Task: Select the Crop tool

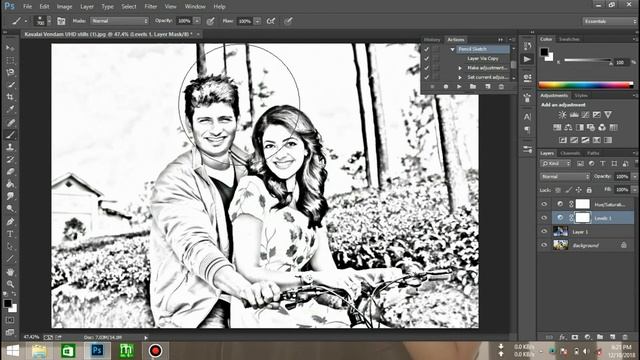Action: (x=10, y=97)
